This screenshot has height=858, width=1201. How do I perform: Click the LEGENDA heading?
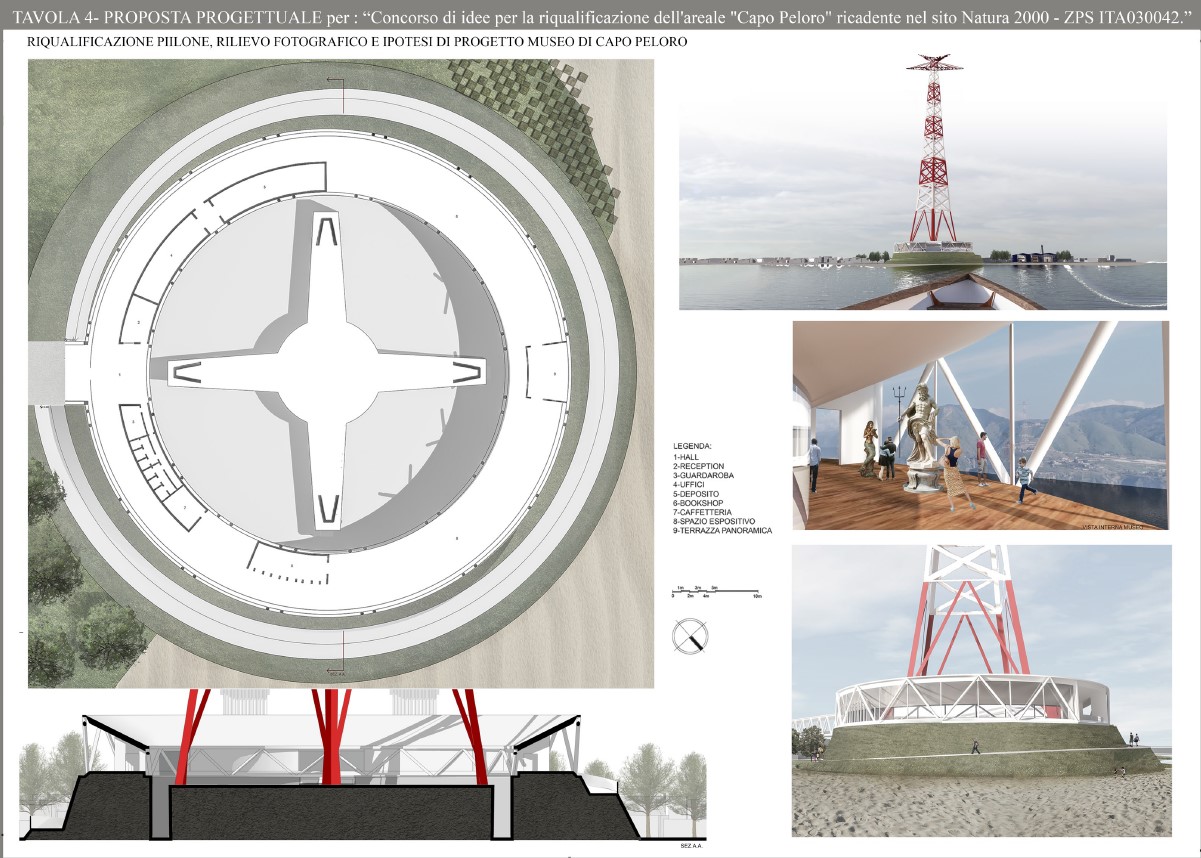[692, 445]
